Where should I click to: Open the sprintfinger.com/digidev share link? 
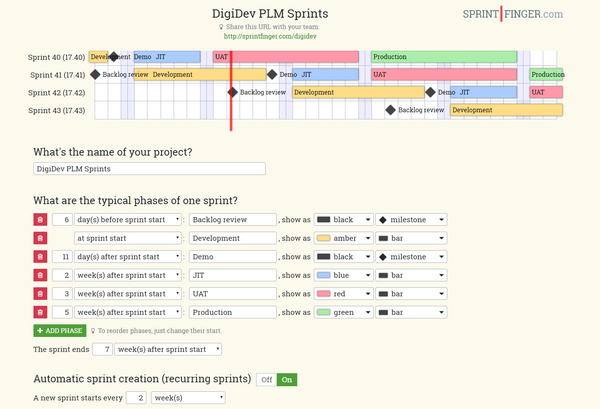[x=270, y=36]
